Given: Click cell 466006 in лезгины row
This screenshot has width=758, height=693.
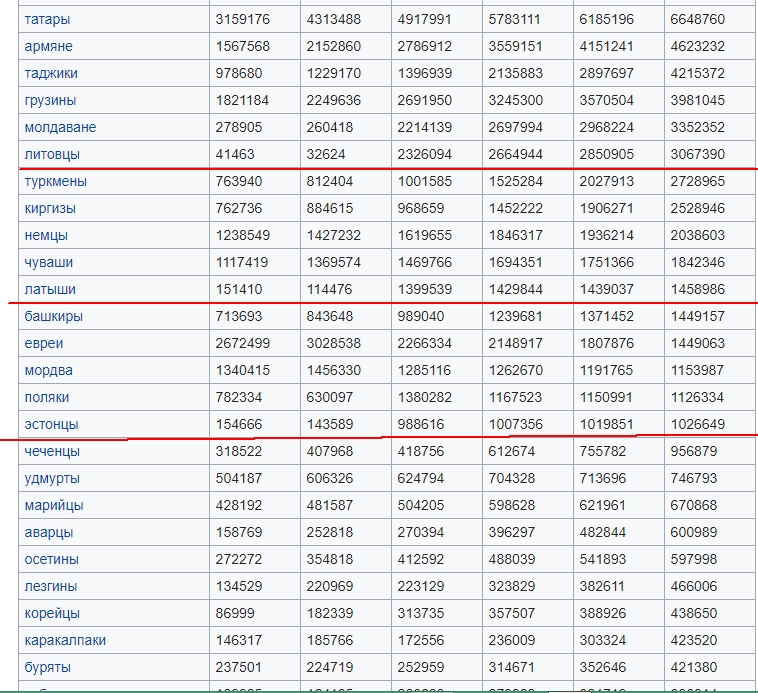Looking at the screenshot, I should 694,587.
